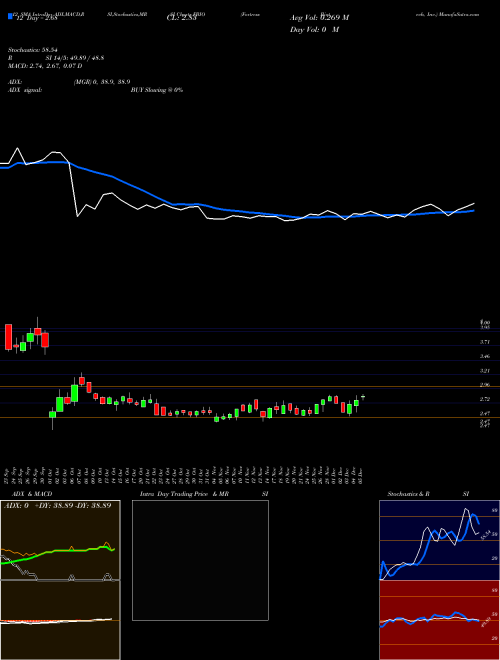Click the '(MGR) 0, 38.9, 38.9' ADX values
Screen dimensions: 500x660
[102, 82]
